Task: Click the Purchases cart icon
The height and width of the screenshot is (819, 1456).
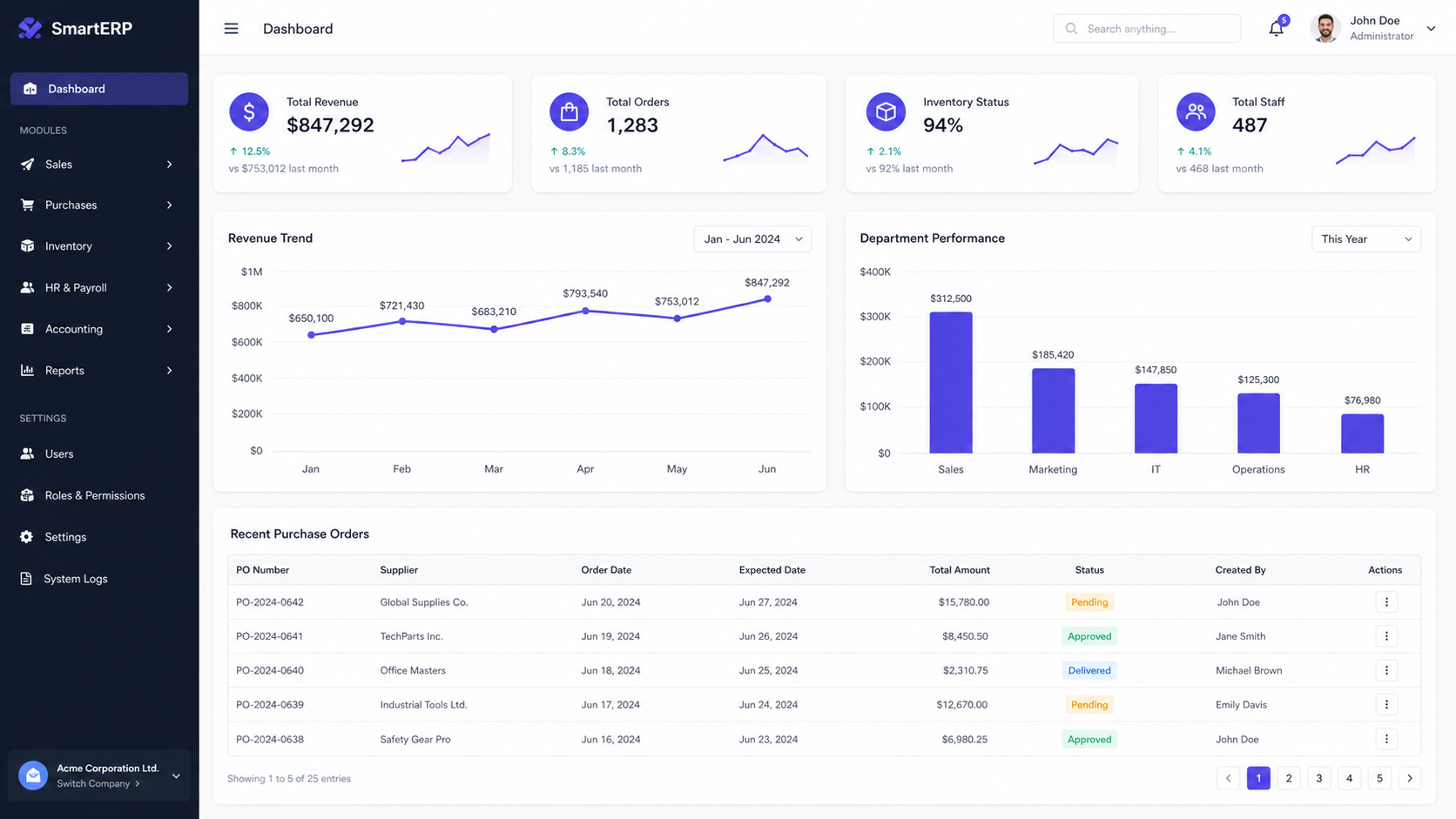Action: click(28, 205)
